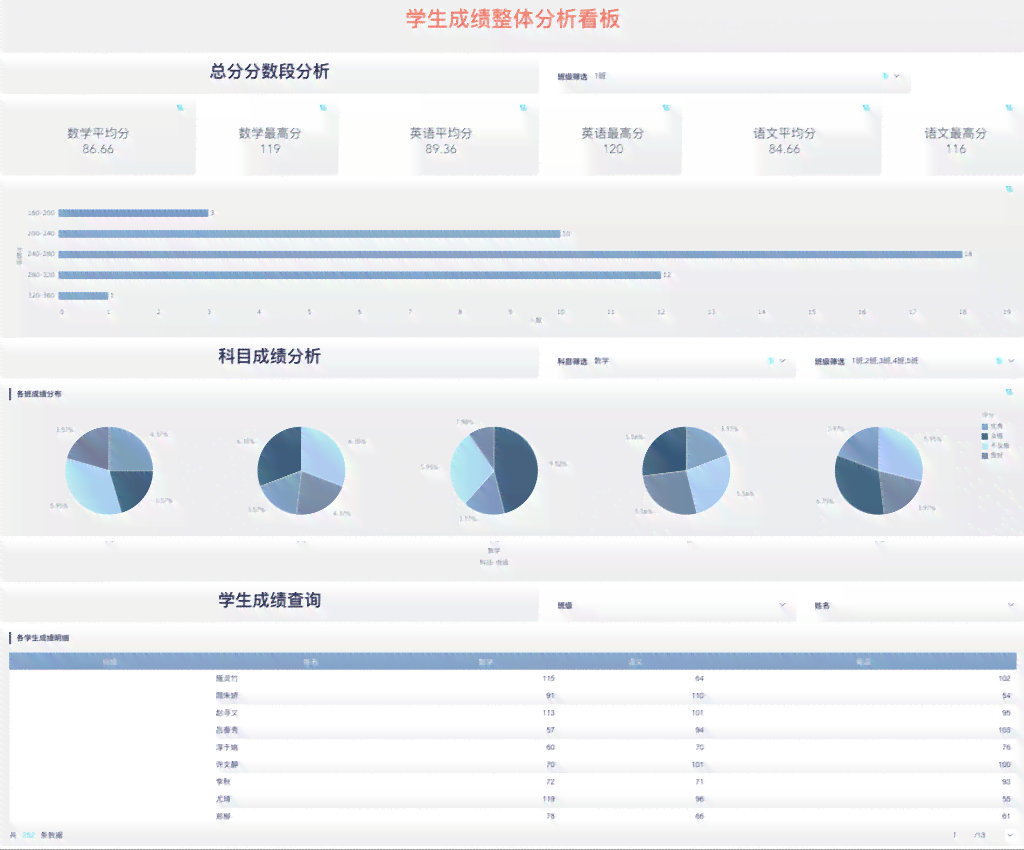This screenshot has height=850, width=1024.
Task: Click linkage icon on 英语平均分 card
Action: click(523, 108)
